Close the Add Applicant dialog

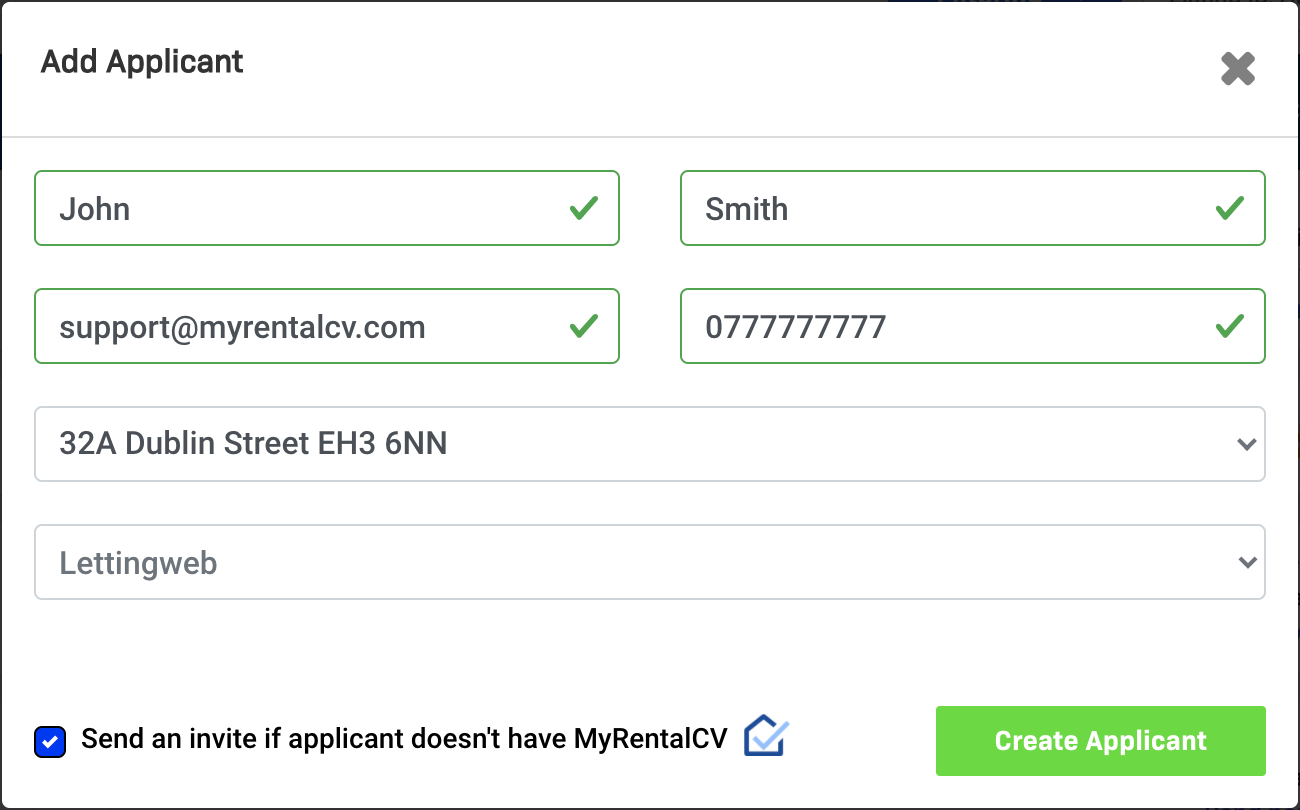pyautogui.click(x=1237, y=69)
